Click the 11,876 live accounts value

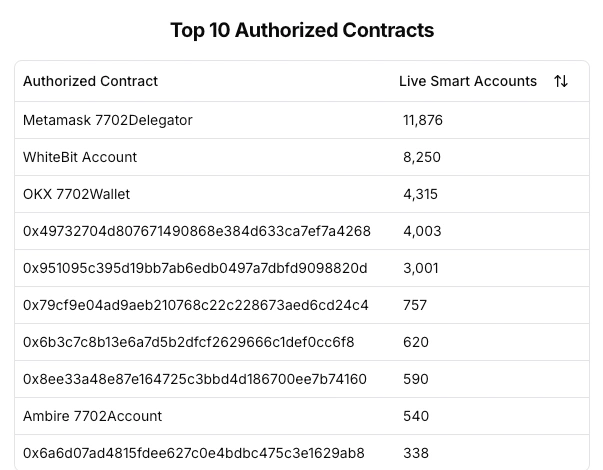pyautogui.click(x=423, y=120)
